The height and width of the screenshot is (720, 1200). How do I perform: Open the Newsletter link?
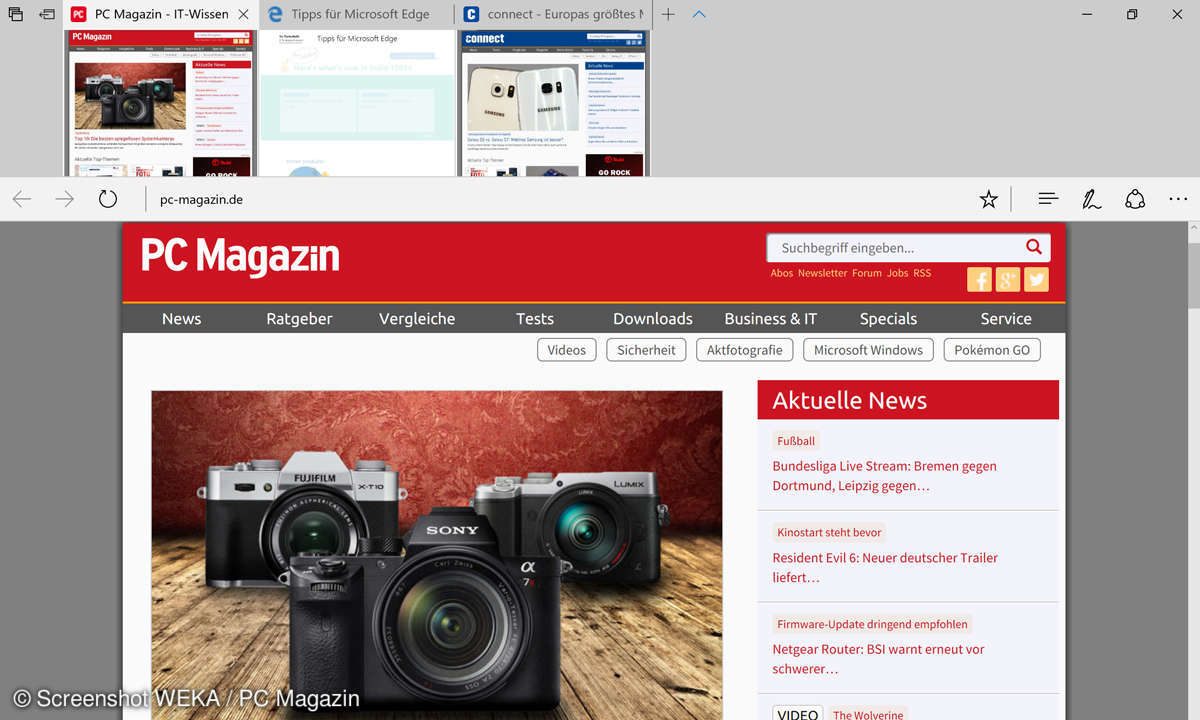pos(822,273)
